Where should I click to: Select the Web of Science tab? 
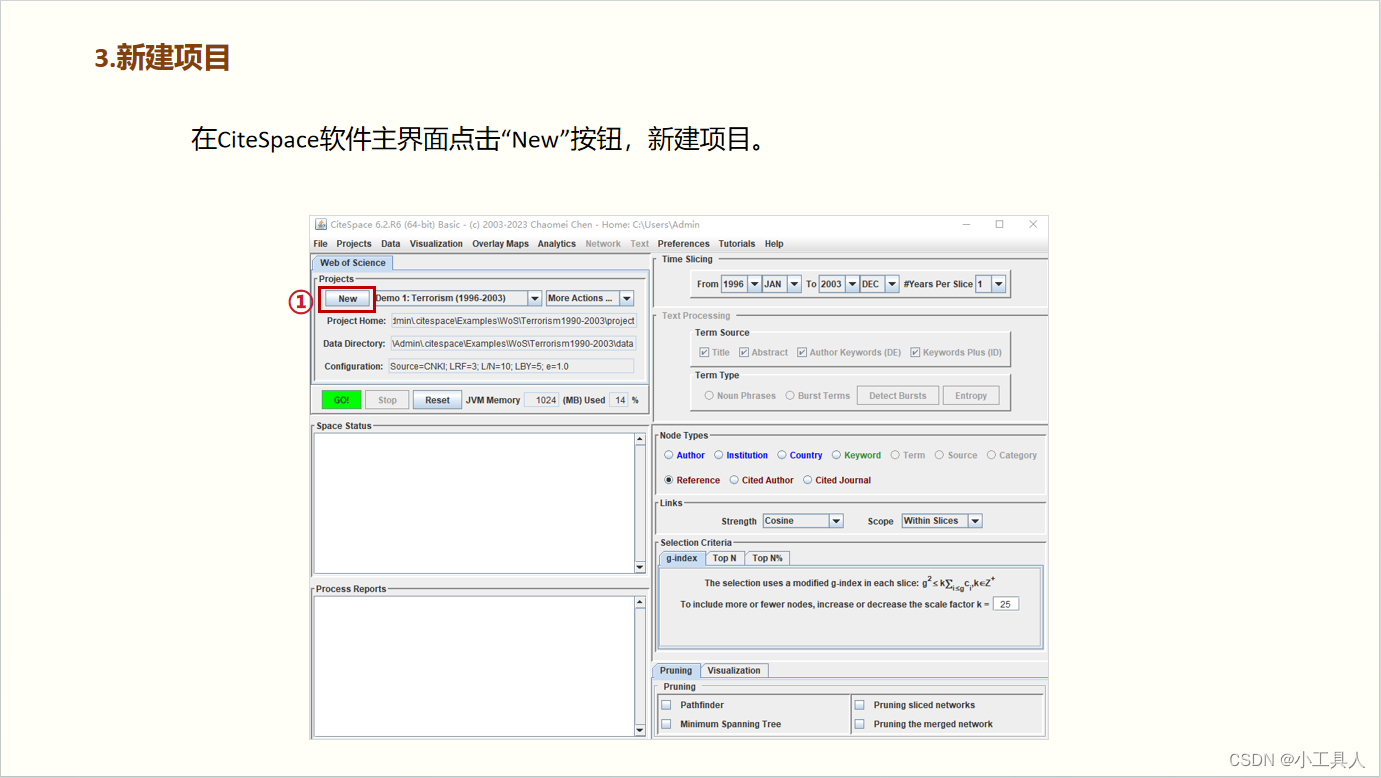click(x=352, y=263)
